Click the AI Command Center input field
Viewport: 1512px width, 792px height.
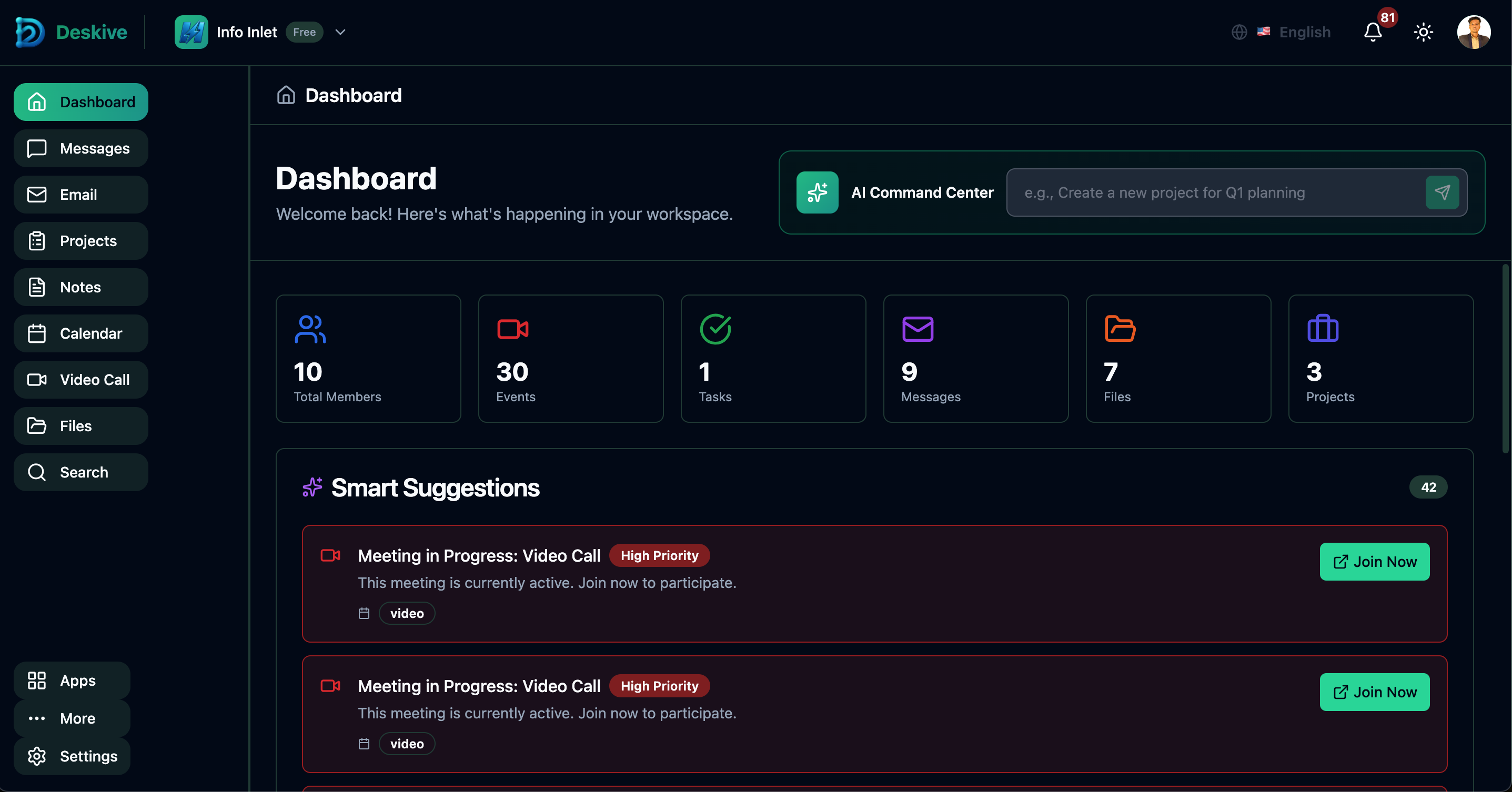pos(1215,192)
